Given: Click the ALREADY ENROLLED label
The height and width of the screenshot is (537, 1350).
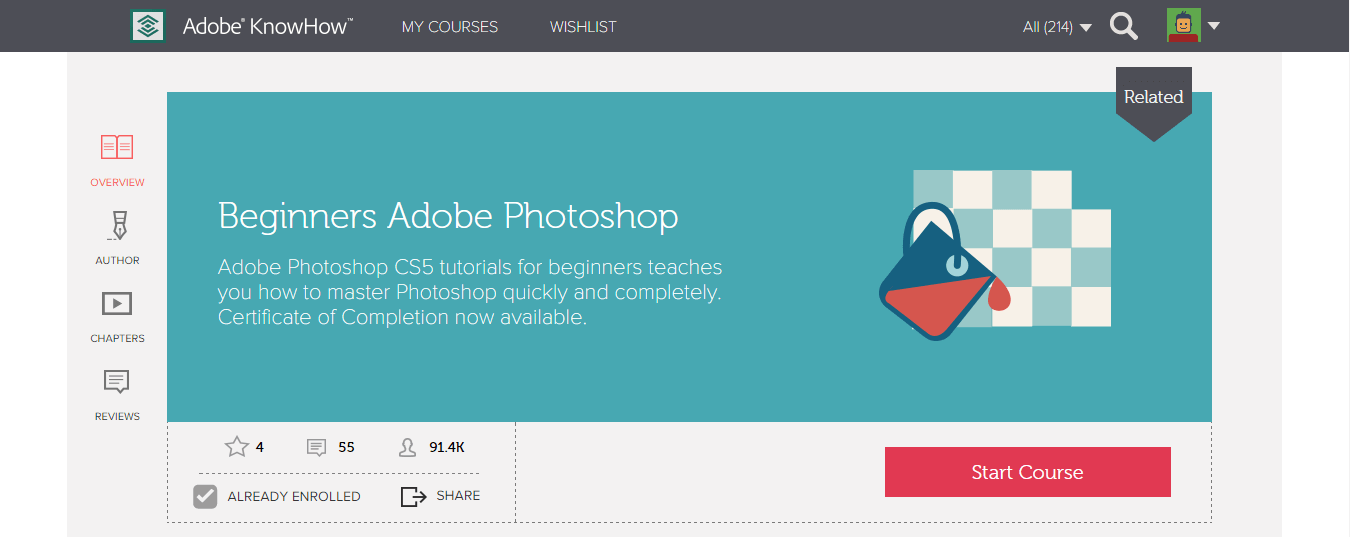Looking at the screenshot, I should click(x=294, y=496).
